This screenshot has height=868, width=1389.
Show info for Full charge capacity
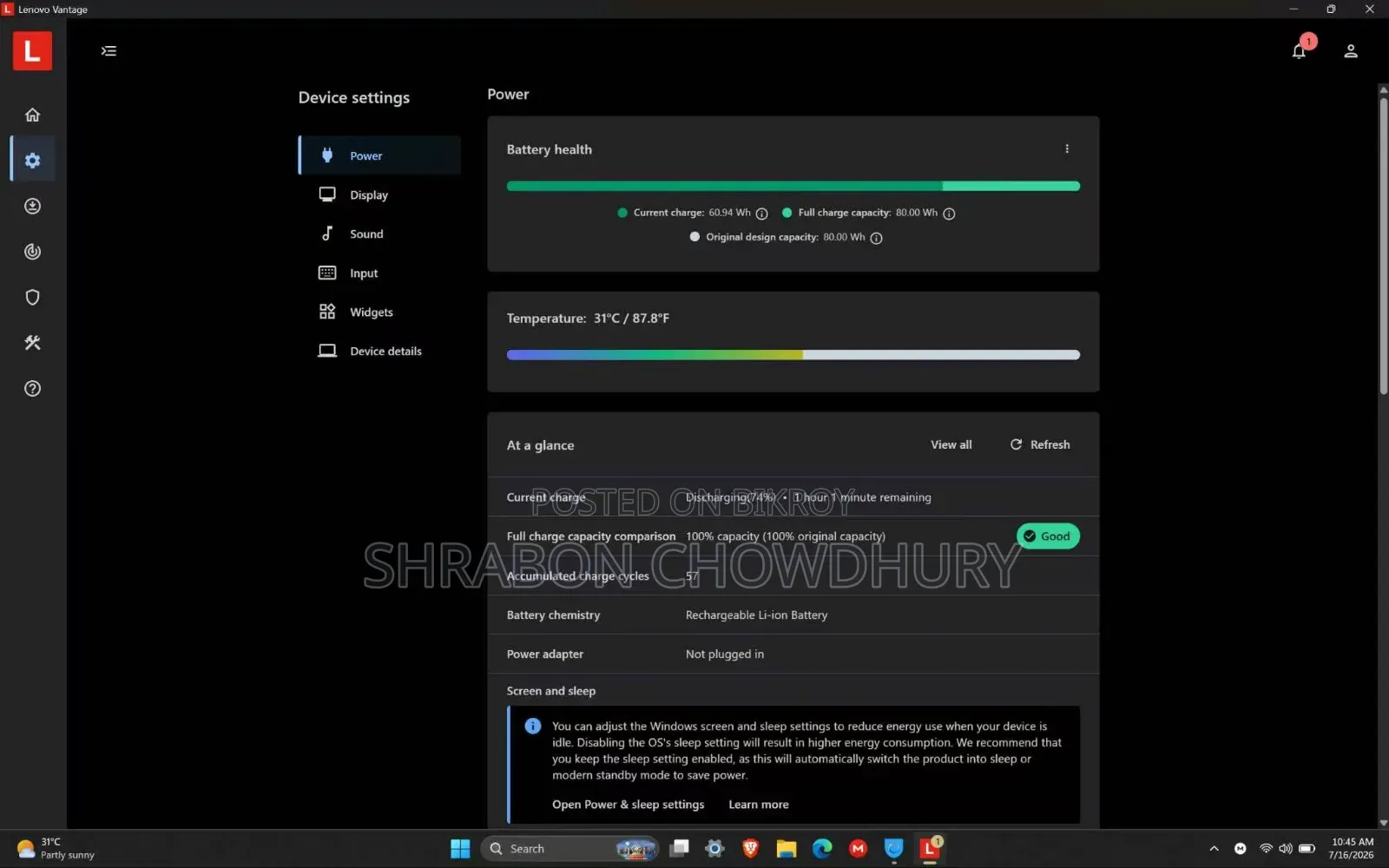point(949,214)
